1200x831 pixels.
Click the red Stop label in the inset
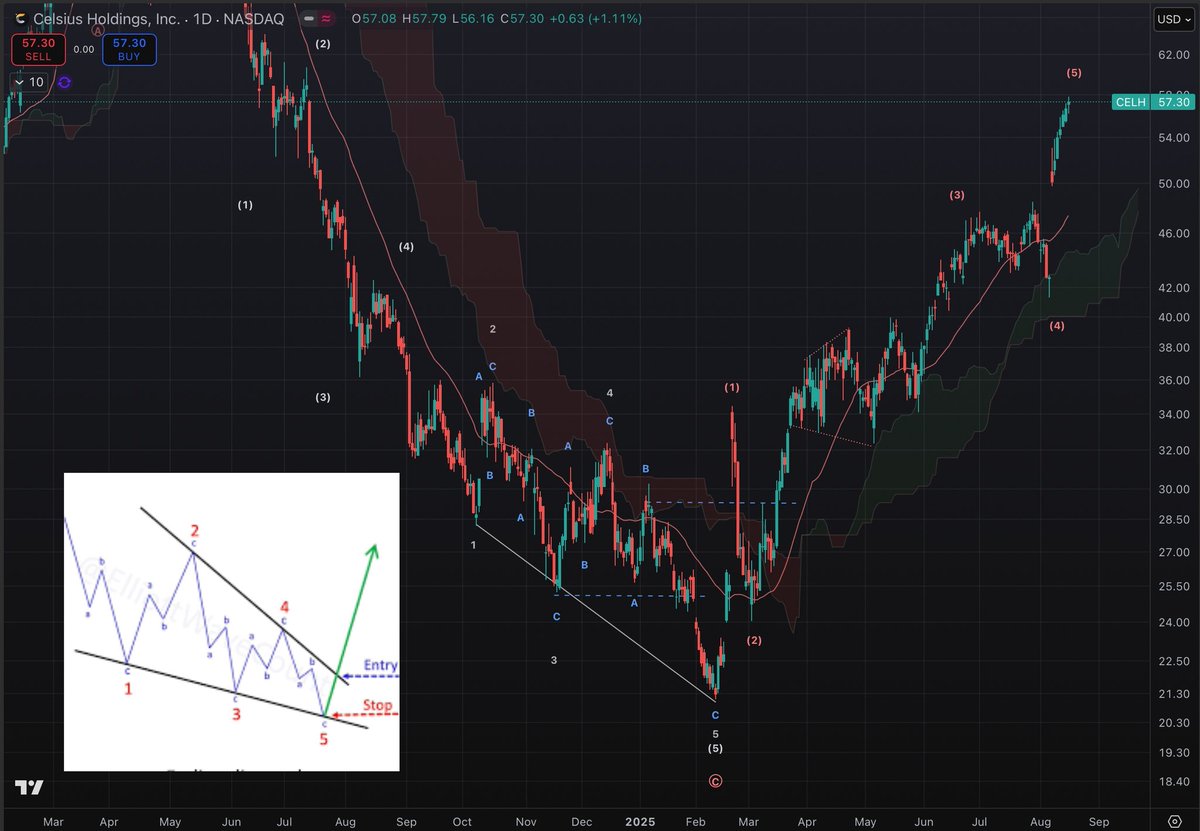pos(378,705)
